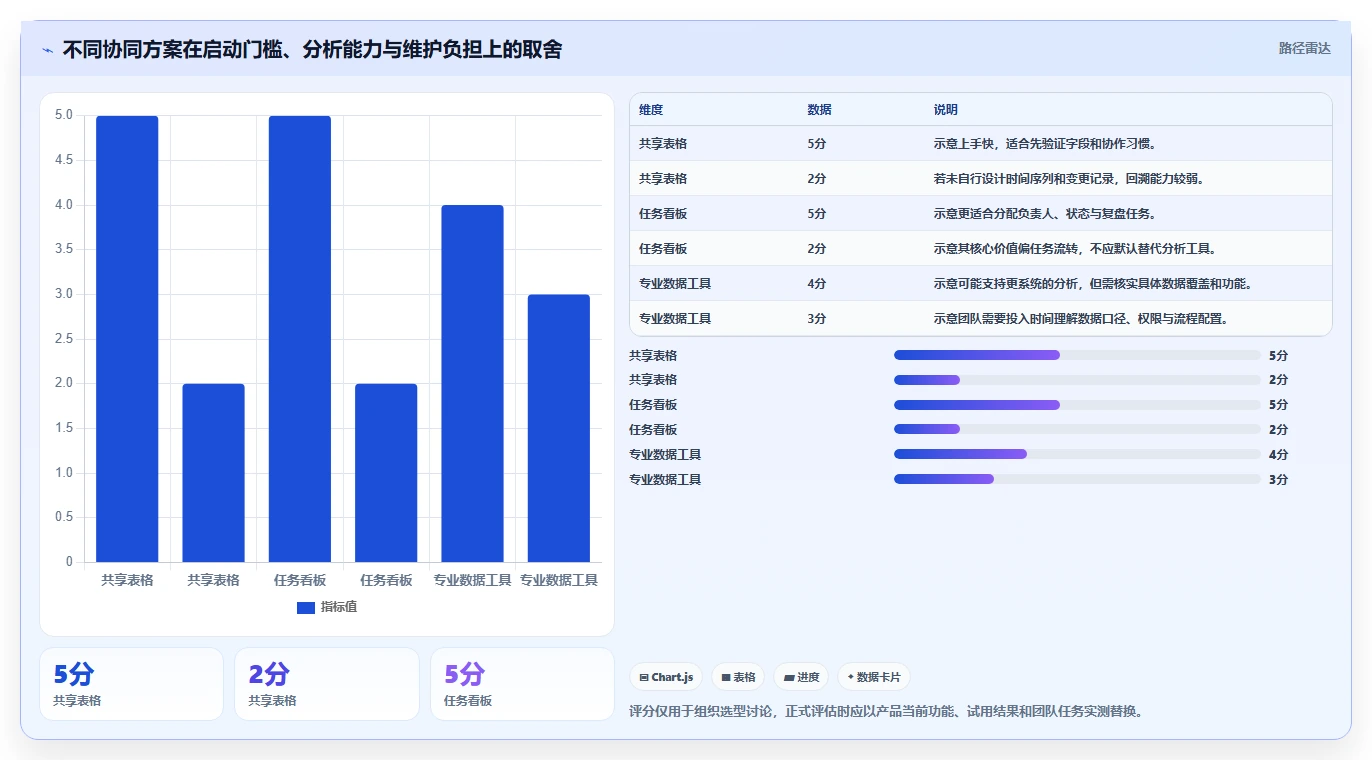Select the 数据卡片 chip
Screen dimensions: 1372x760
pyautogui.click(x=874, y=677)
